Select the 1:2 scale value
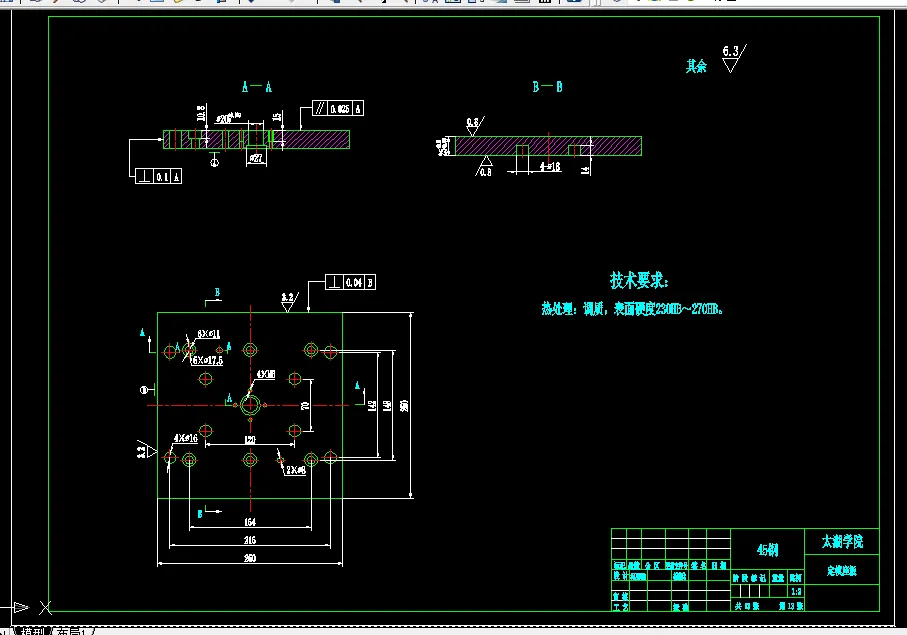Image resolution: width=907 pixels, height=635 pixels. pyautogui.click(x=797, y=592)
